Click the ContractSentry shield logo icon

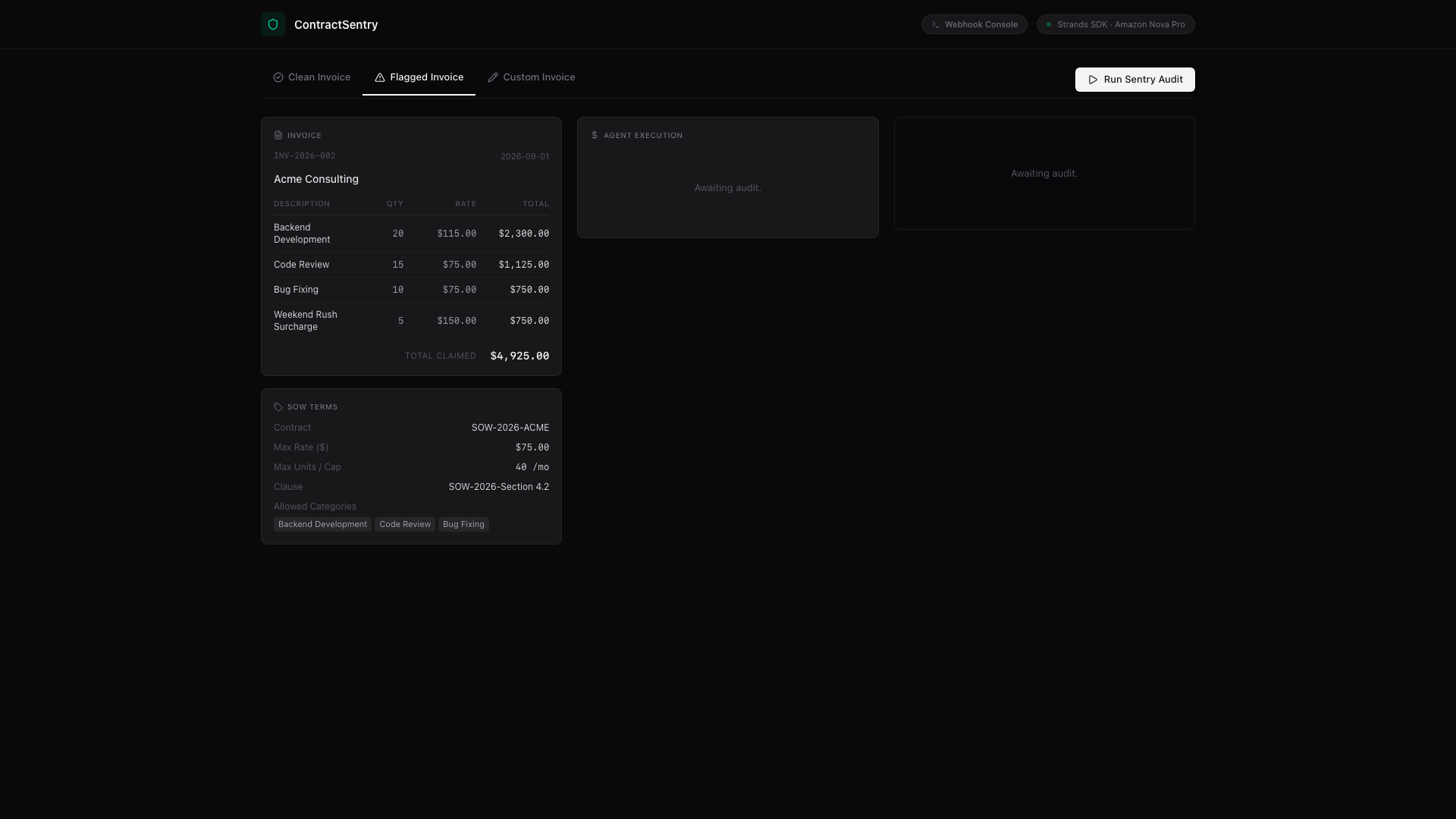(273, 24)
